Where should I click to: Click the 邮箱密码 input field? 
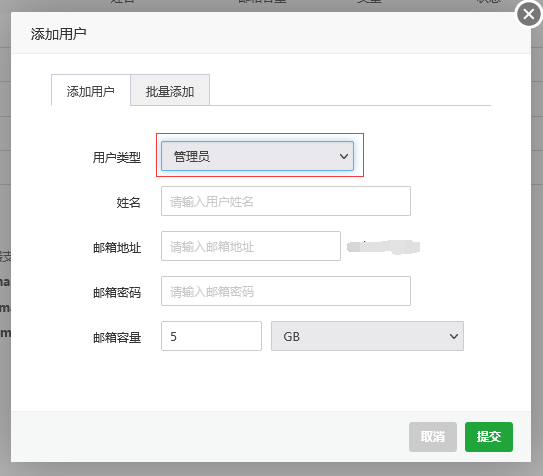[x=286, y=291]
